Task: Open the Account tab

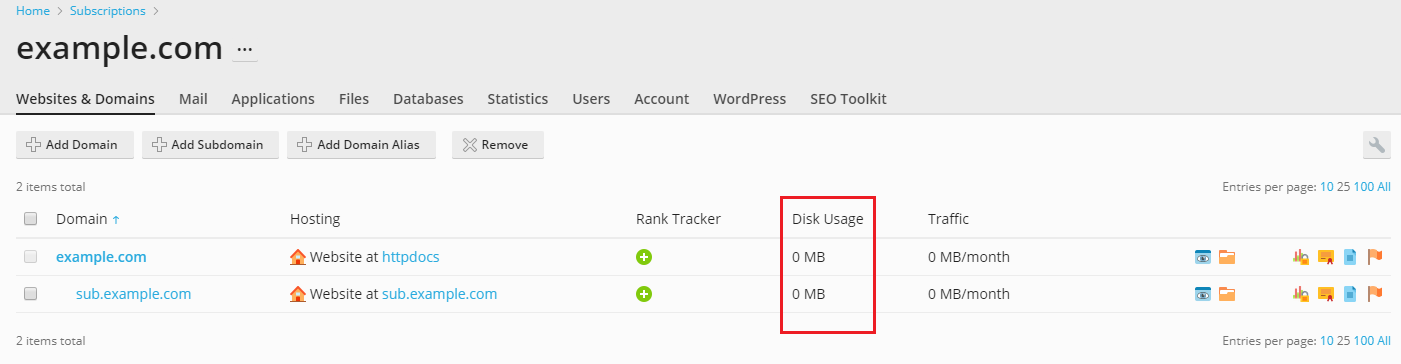Action: [661, 99]
